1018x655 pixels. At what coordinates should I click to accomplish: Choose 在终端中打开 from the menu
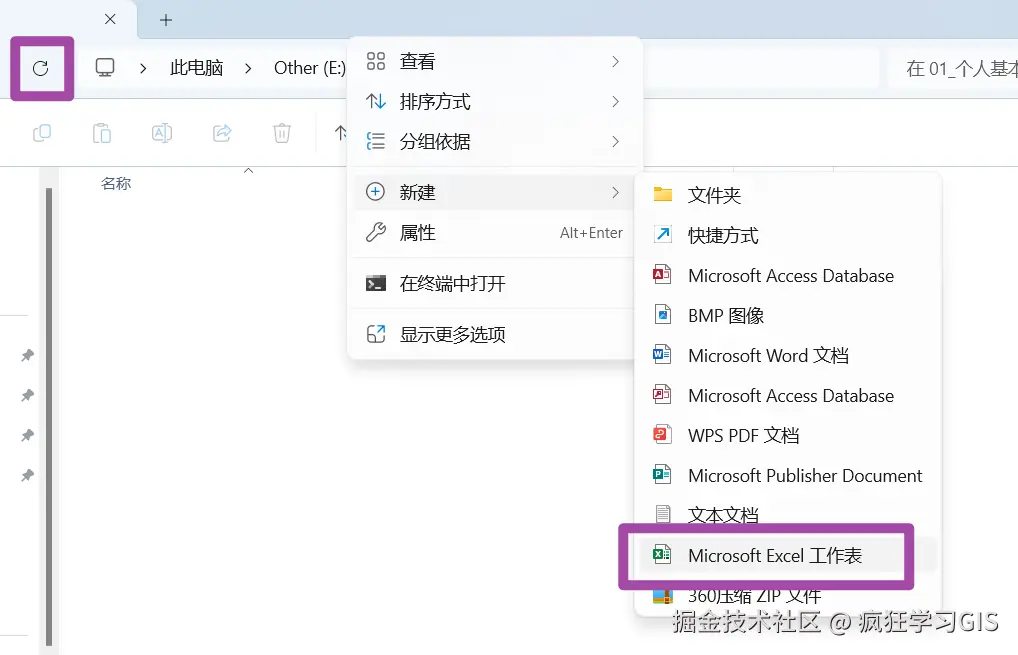494,283
